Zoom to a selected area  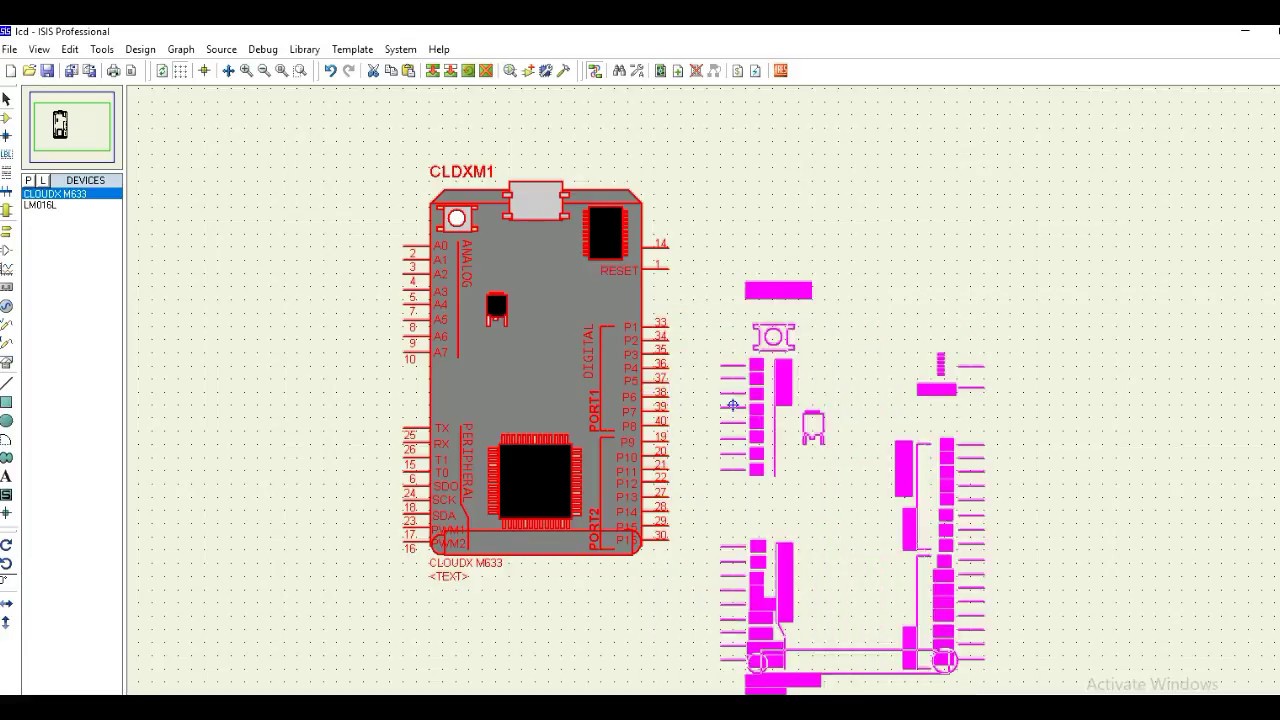pos(300,71)
